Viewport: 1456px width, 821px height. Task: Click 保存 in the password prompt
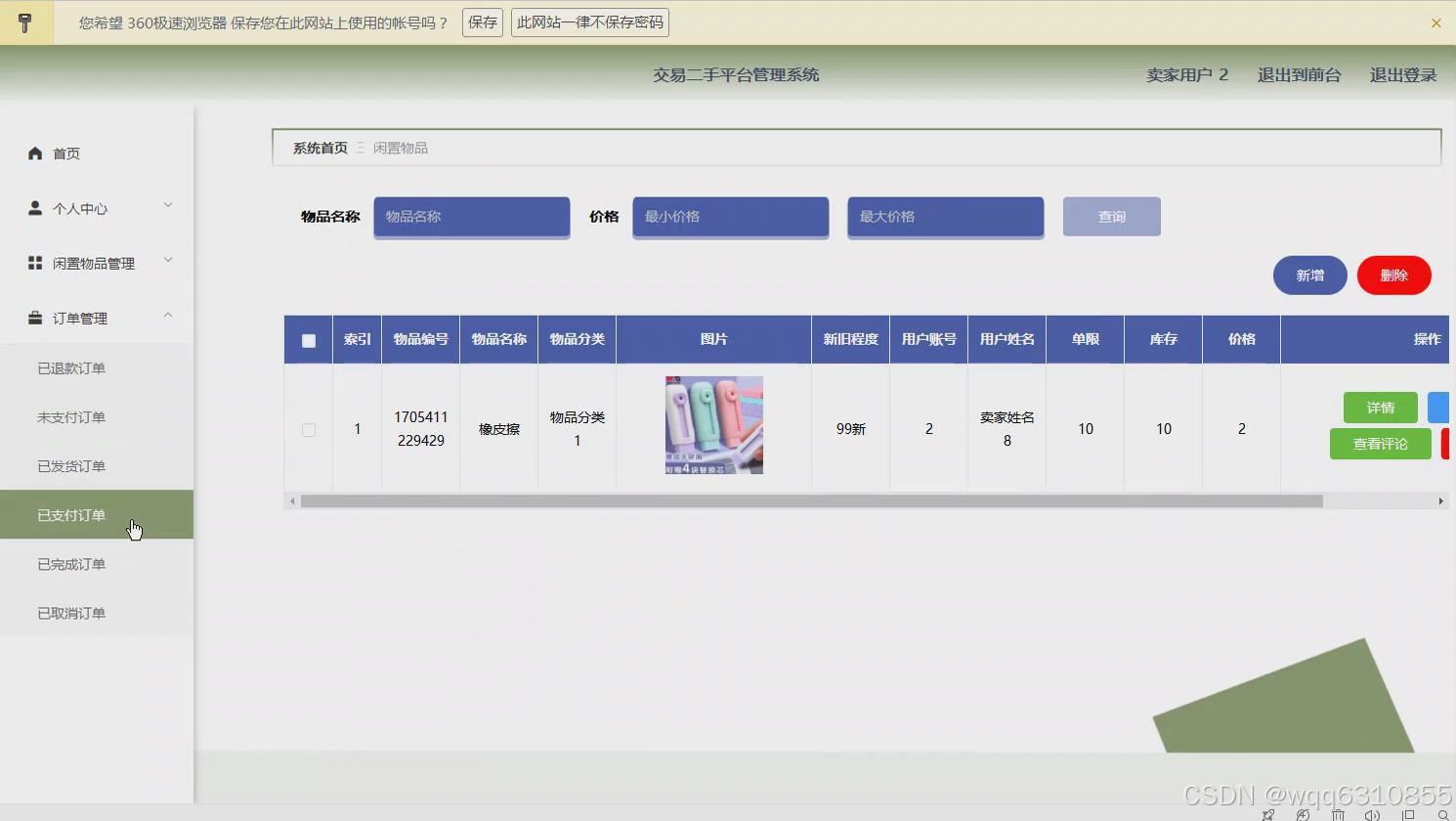(483, 22)
